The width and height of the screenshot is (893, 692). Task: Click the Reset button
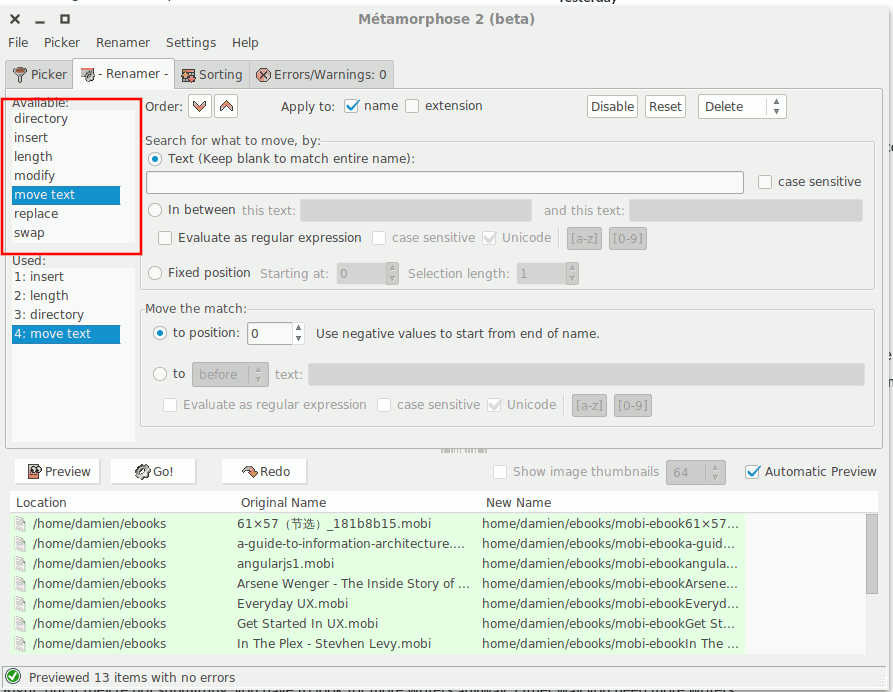pos(665,106)
